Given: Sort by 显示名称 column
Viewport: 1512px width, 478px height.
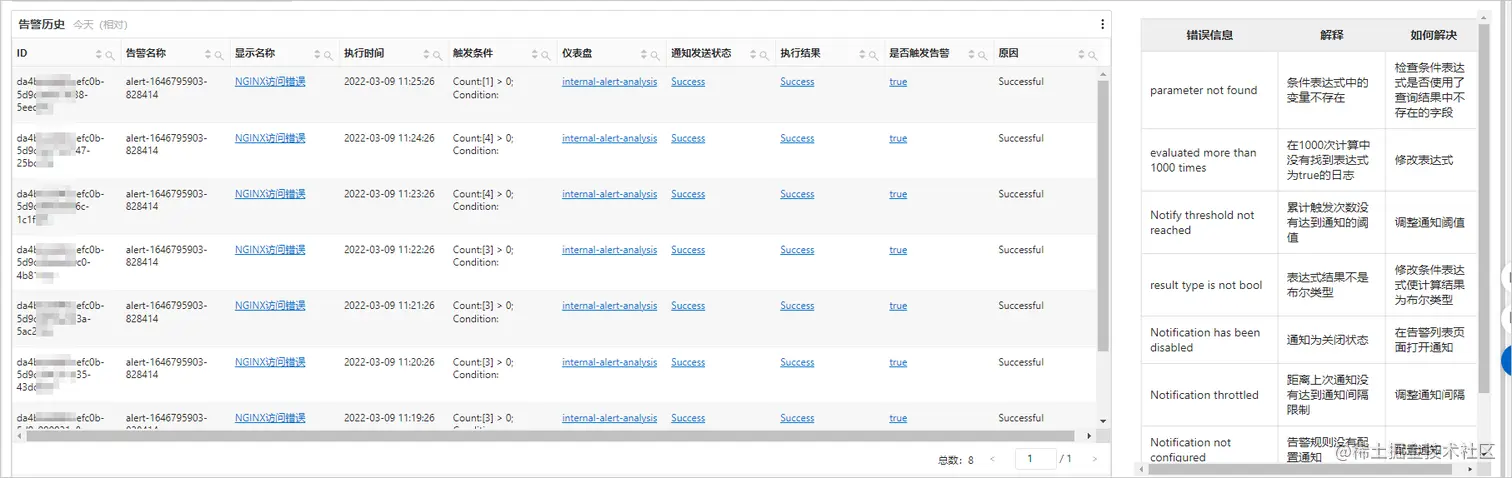Looking at the screenshot, I should pyautogui.click(x=317, y=54).
